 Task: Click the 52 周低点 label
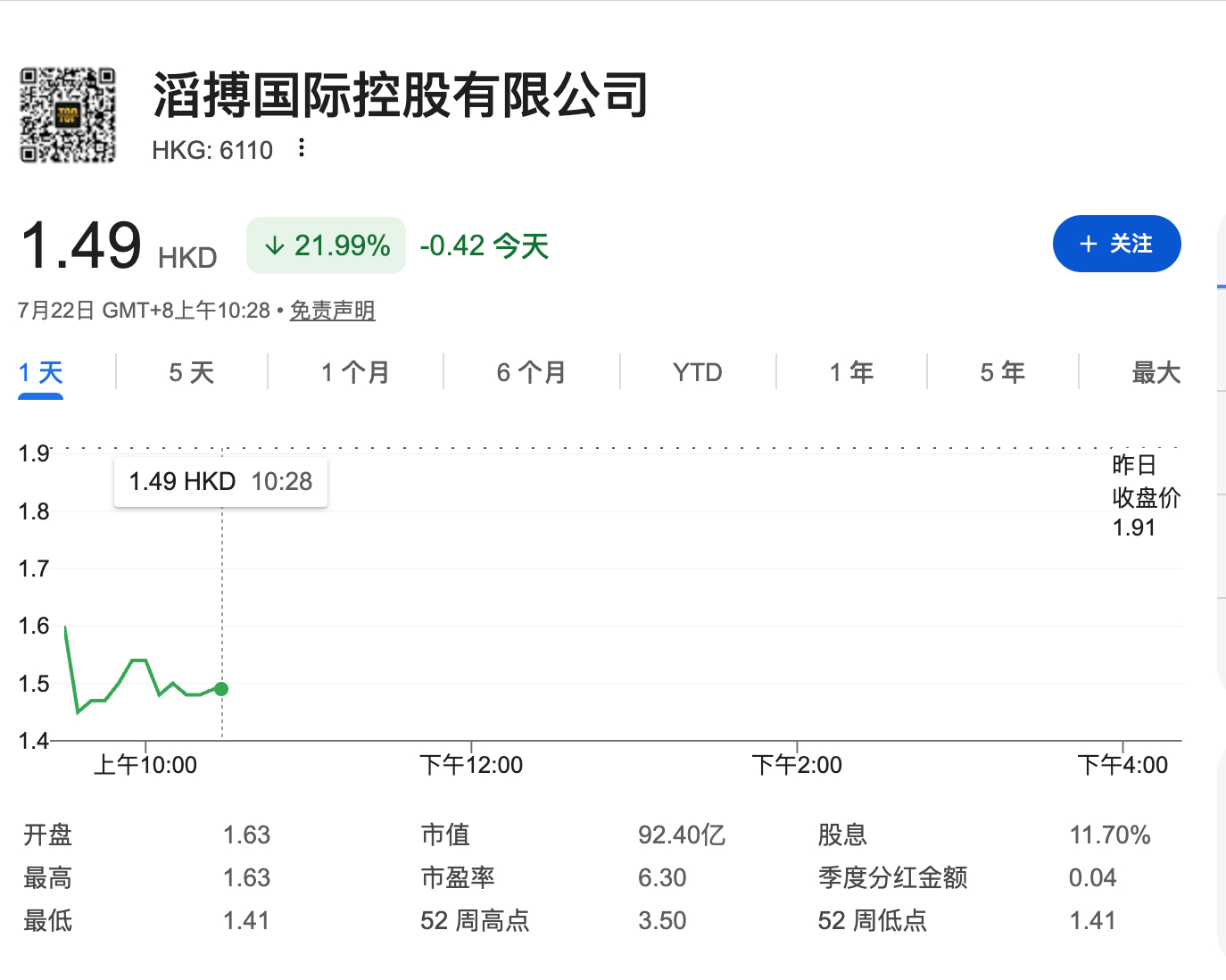coord(872,920)
